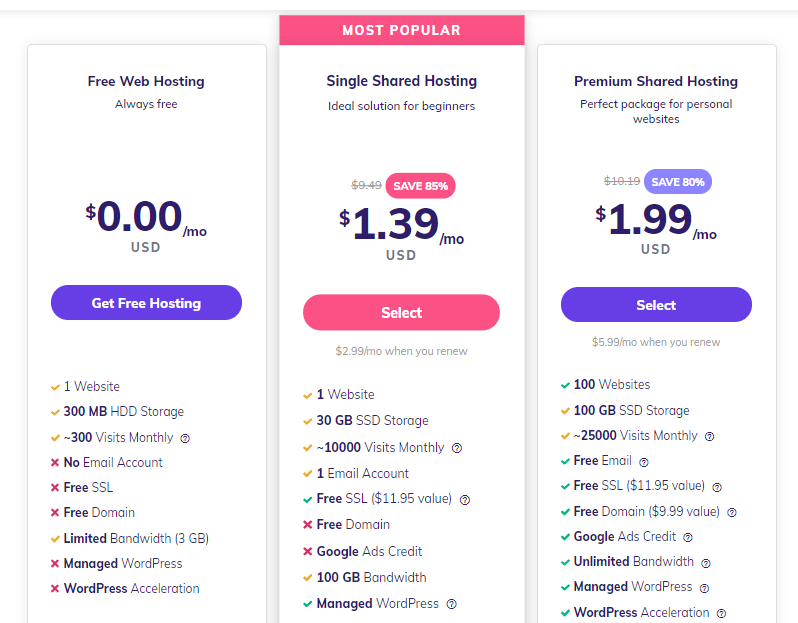Click the SAVE 85% badge
798x623 pixels.
click(x=420, y=186)
